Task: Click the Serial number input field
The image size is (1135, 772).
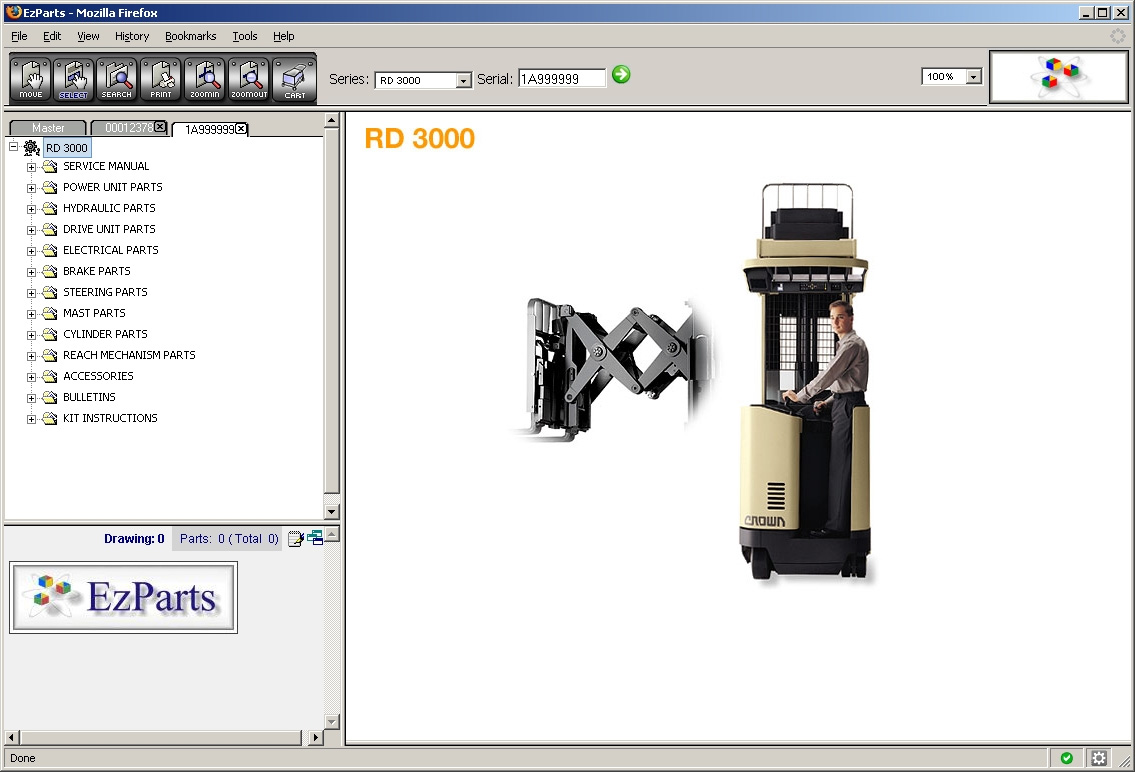Action: click(x=562, y=78)
